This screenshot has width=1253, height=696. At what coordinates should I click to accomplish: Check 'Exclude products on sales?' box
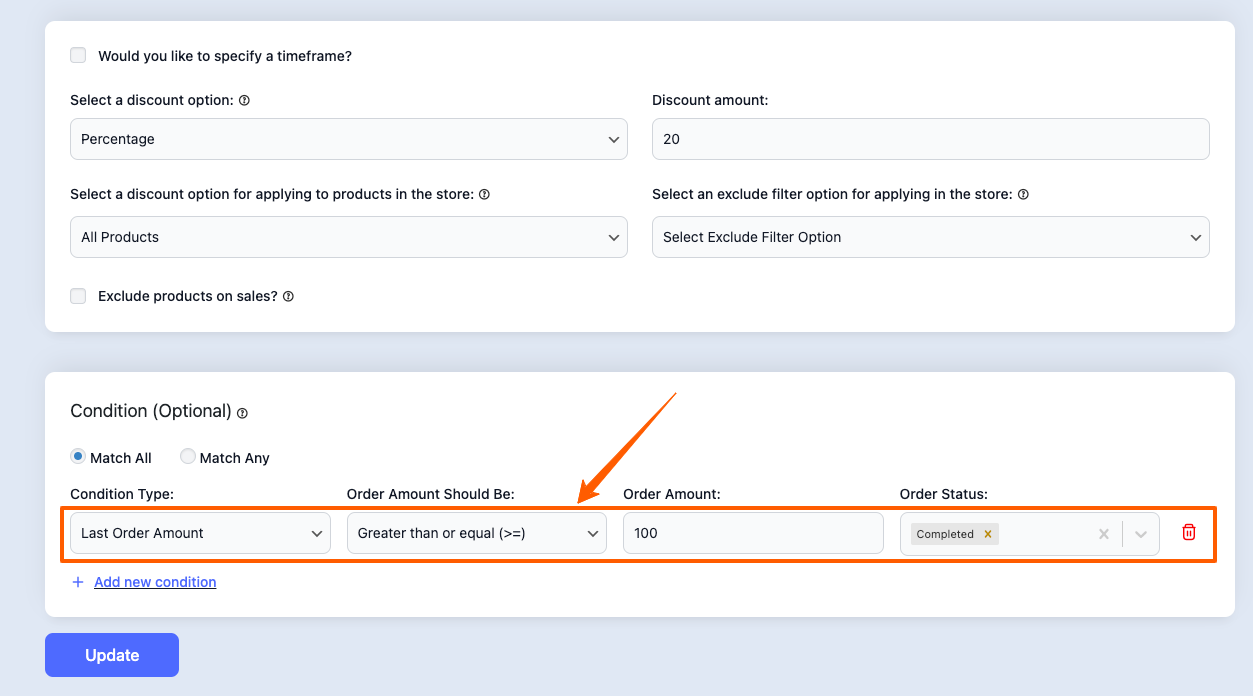[78, 296]
